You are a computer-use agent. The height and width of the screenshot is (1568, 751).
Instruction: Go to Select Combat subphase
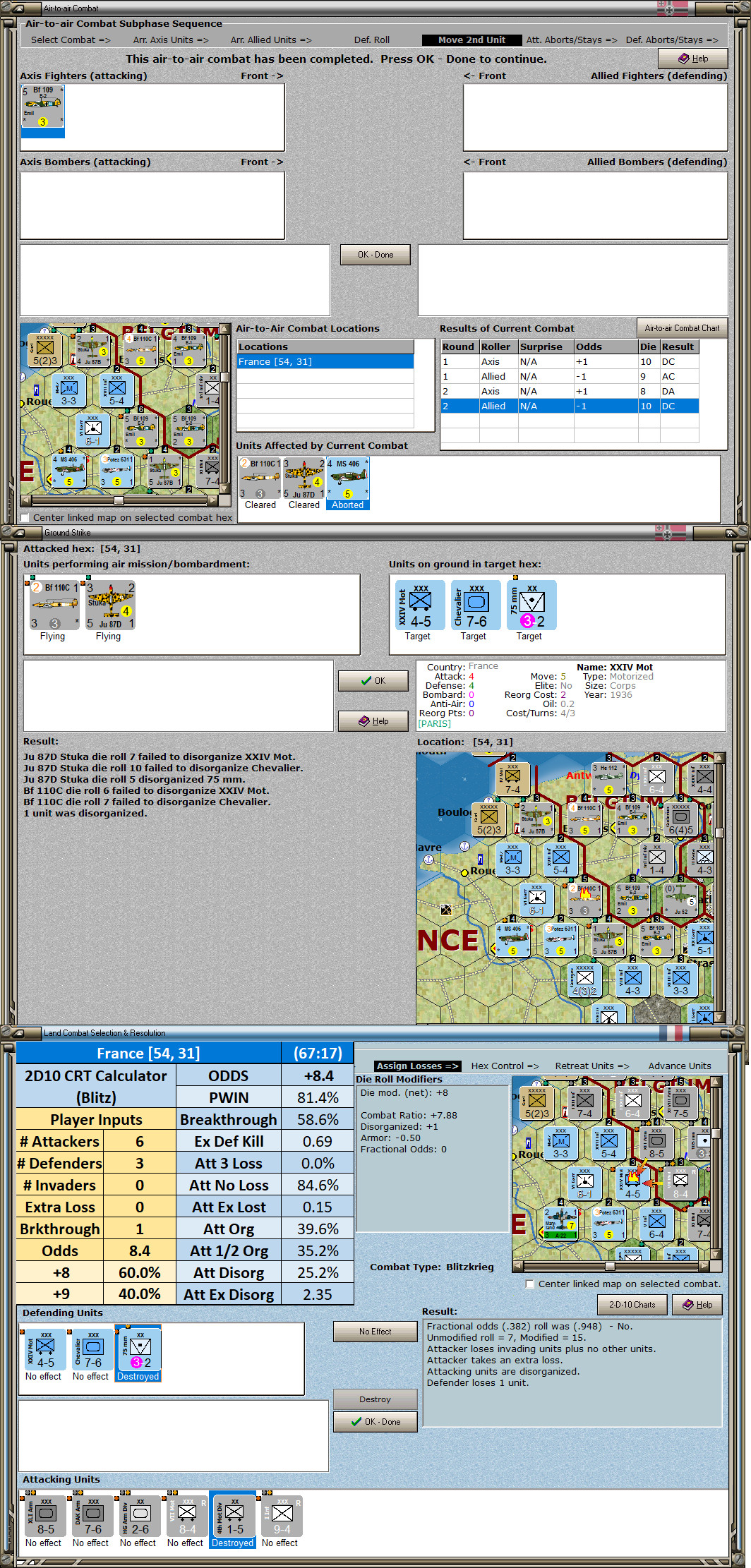(x=71, y=40)
